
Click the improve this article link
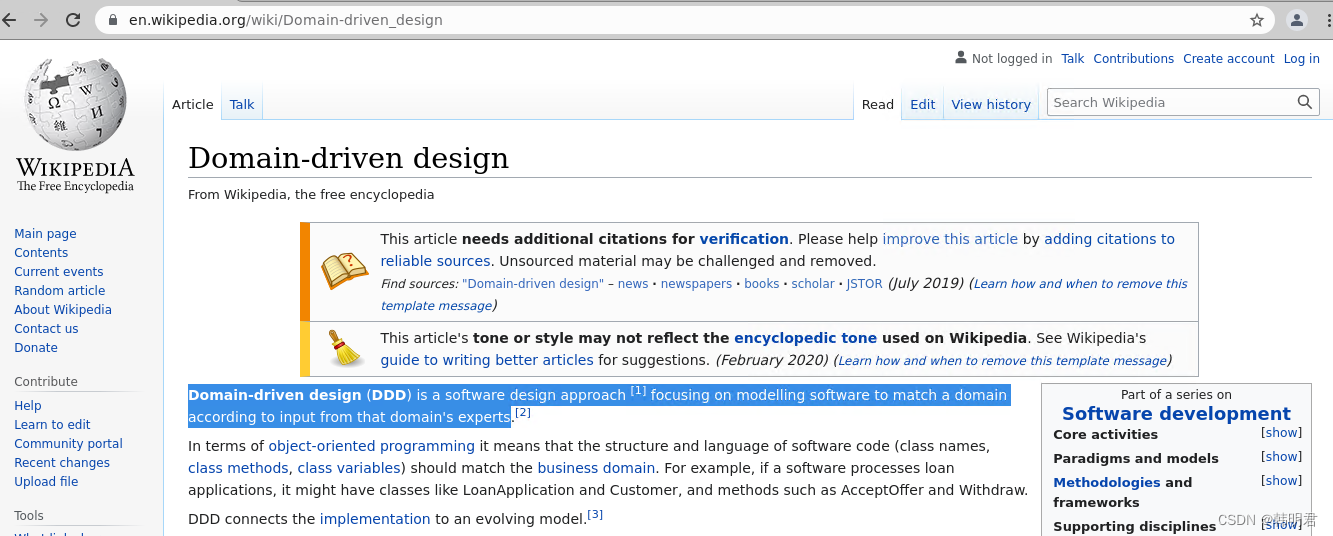click(x=950, y=239)
